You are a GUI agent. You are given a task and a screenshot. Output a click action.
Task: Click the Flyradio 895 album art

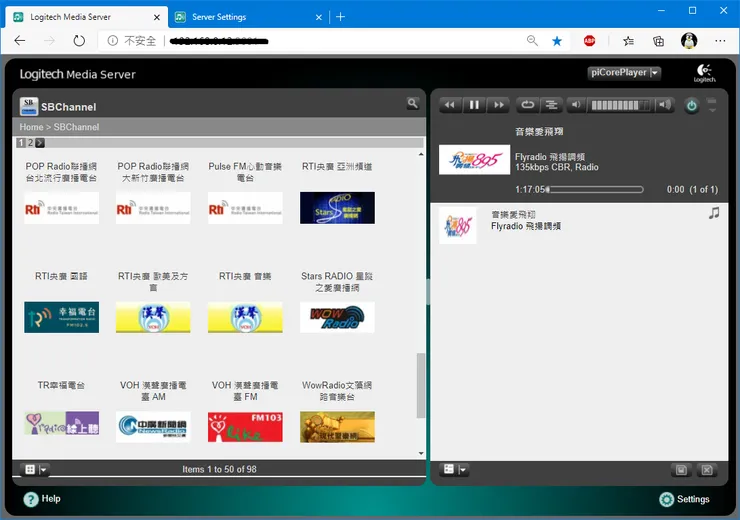tap(474, 160)
